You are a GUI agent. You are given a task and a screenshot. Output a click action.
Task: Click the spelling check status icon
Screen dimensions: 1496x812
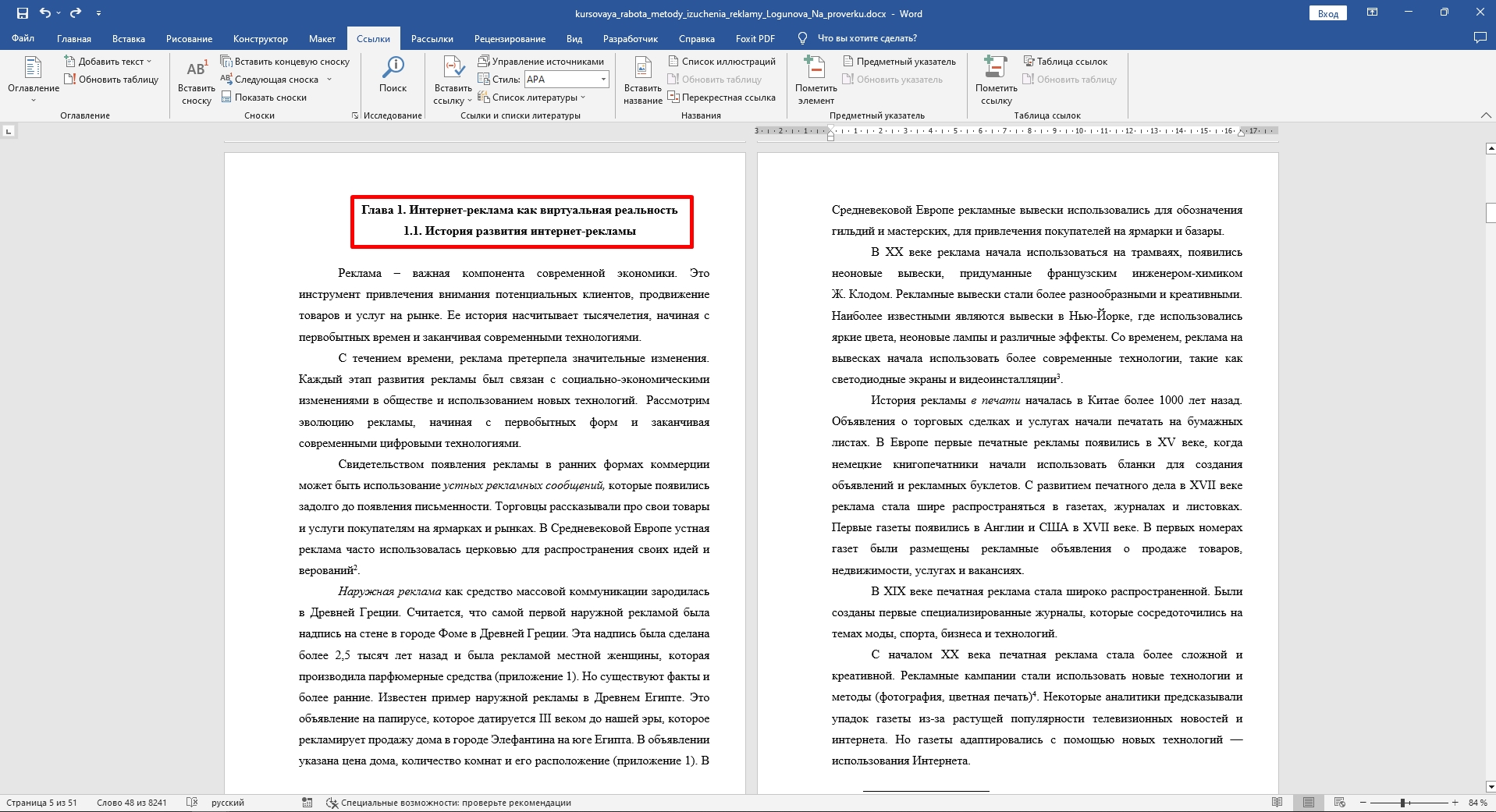[192, 803]
